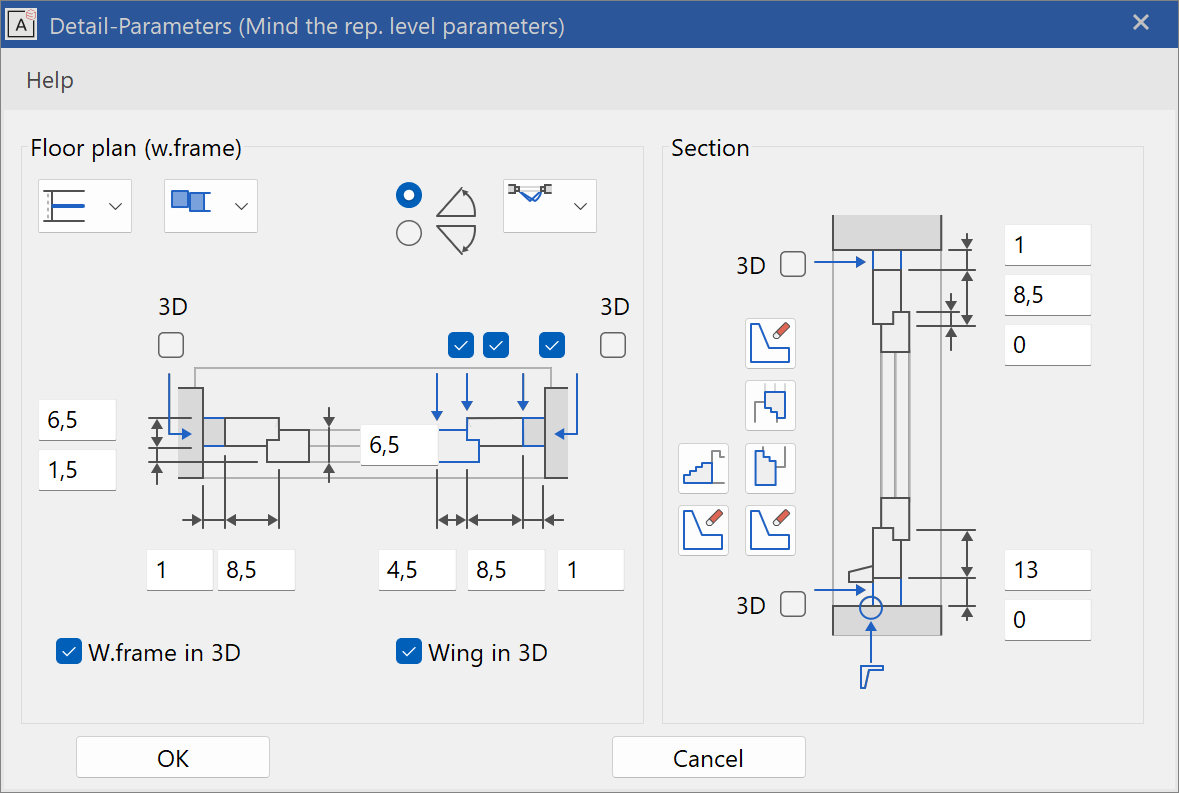Click left-side 8,5 width field in floor plan
The width and height of the screenshot is (1179, 793).
(x=256, y=570)
